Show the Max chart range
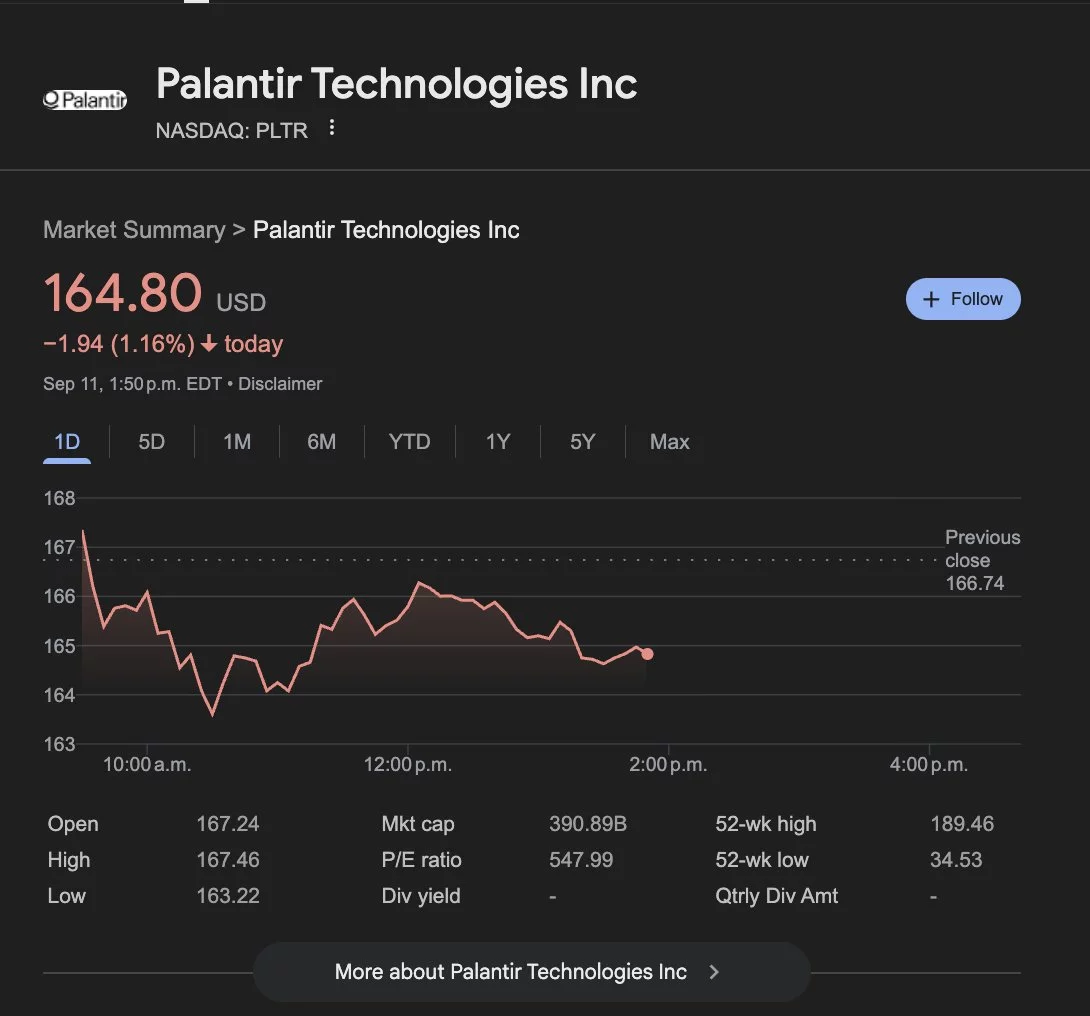This screenshot has height=1016, width=1090. pyautogui.click(x=669, y=442)
